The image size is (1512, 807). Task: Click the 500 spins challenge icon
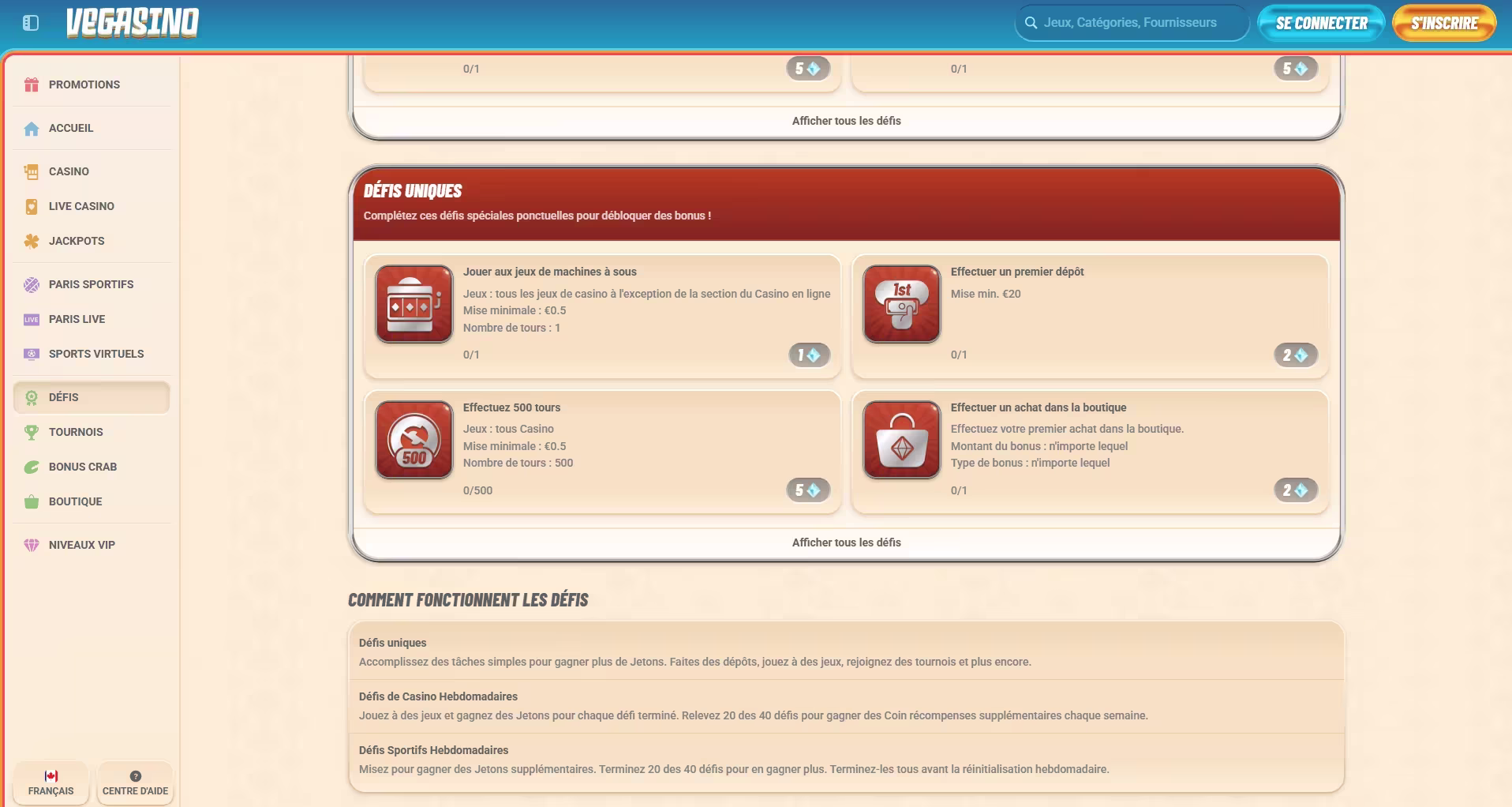point(414,440)
